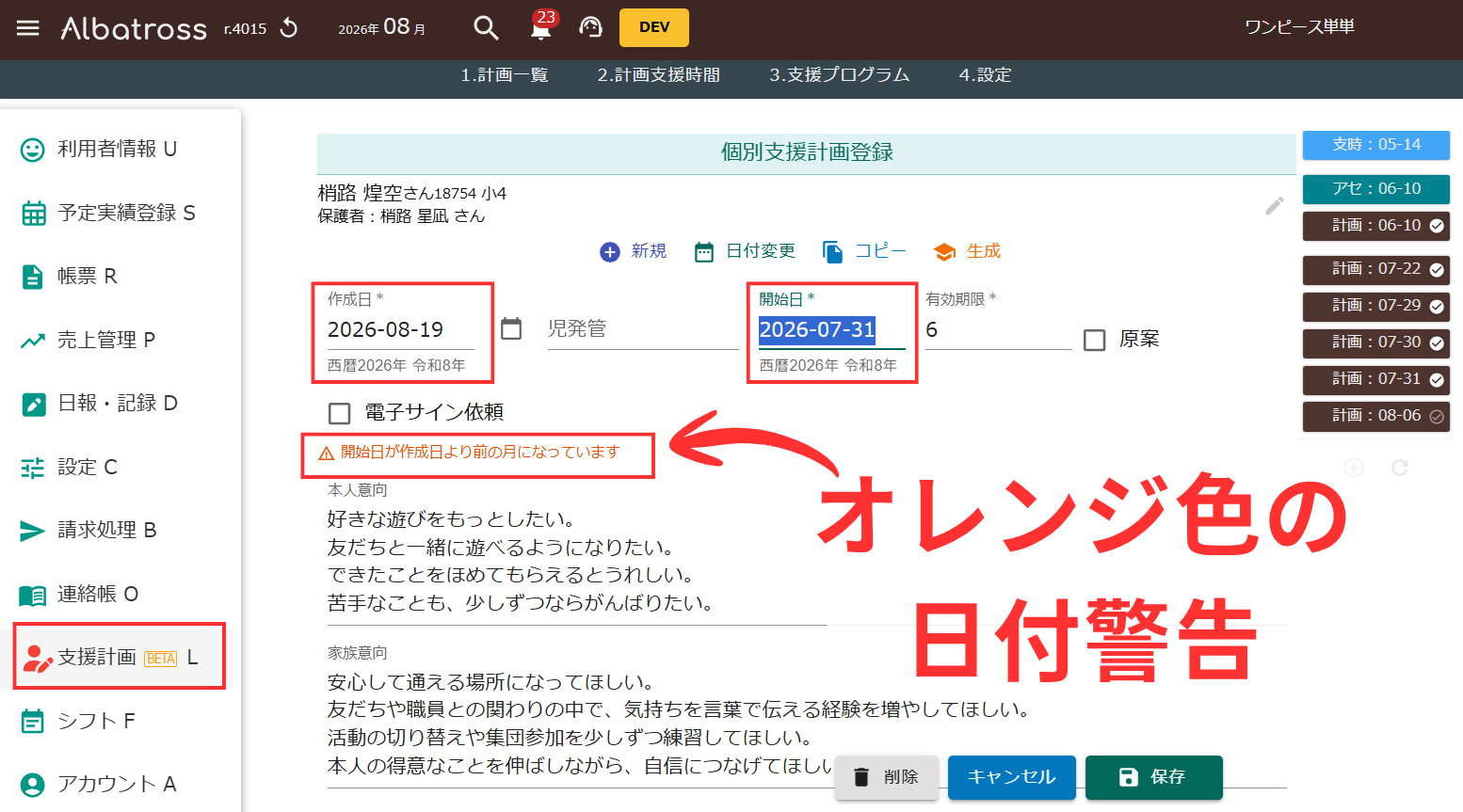Select the 計画：07-22 chip
This screenshot has width=1463, height=812.
[x=1375, y=269]
